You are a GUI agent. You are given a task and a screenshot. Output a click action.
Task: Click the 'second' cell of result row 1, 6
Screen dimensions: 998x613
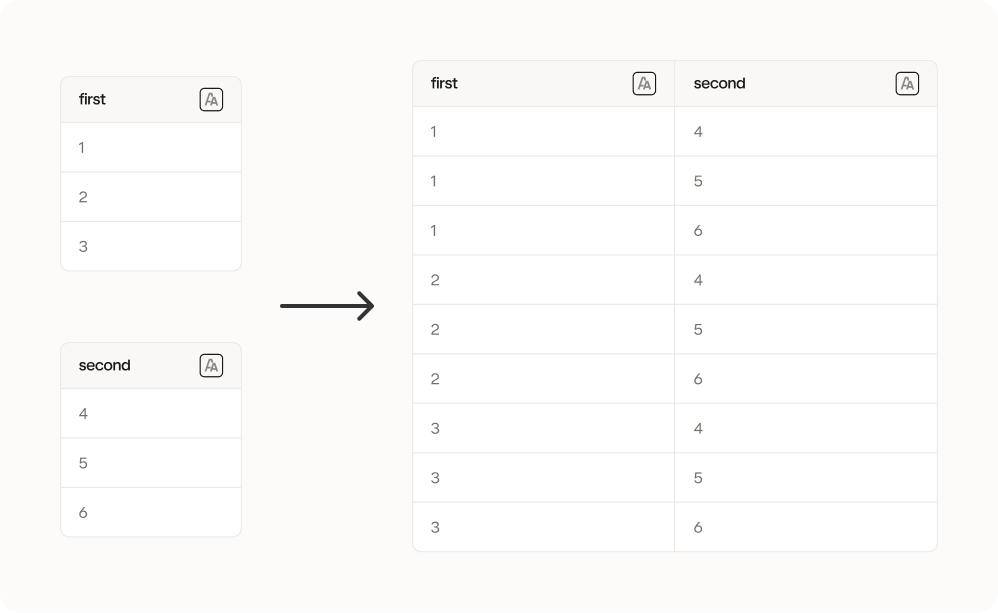click(806, 230)
